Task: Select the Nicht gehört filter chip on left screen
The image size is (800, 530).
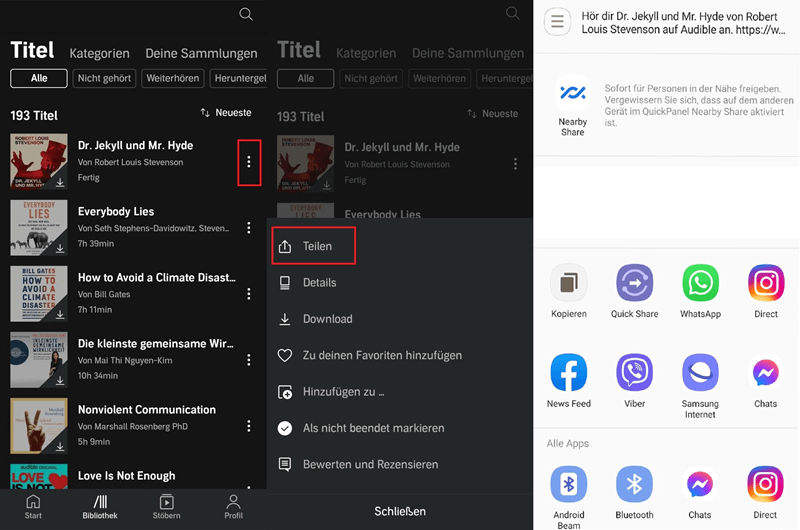Action: [x=104, y=78]
